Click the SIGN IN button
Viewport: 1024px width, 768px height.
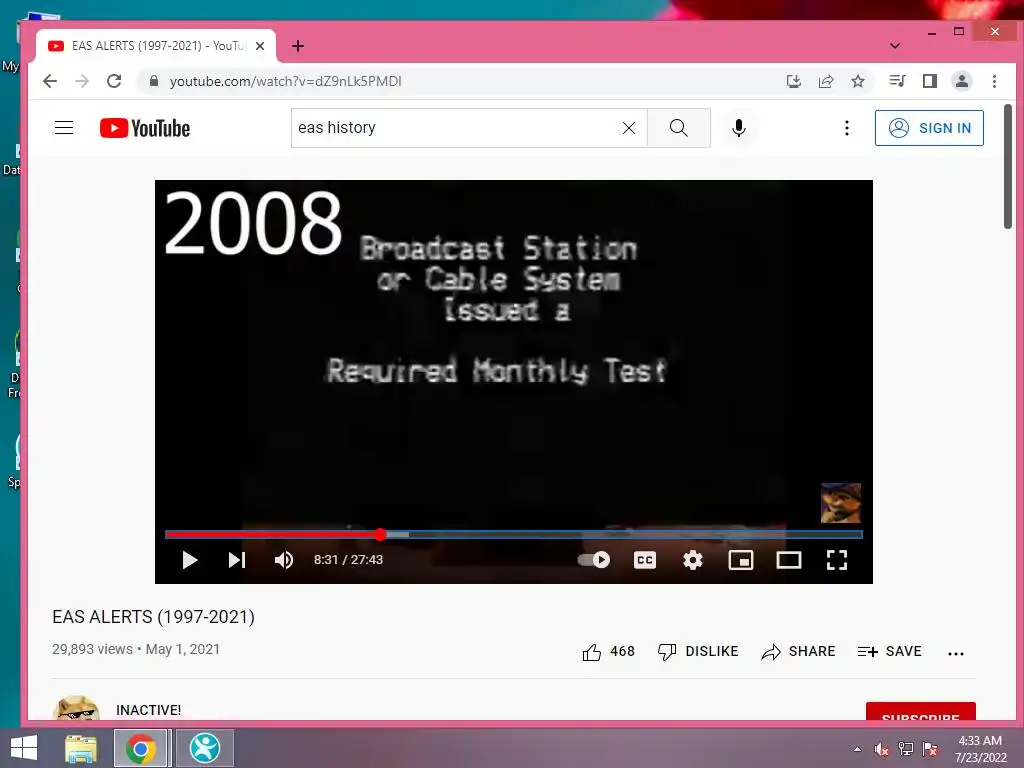click(x=929, y=128)
